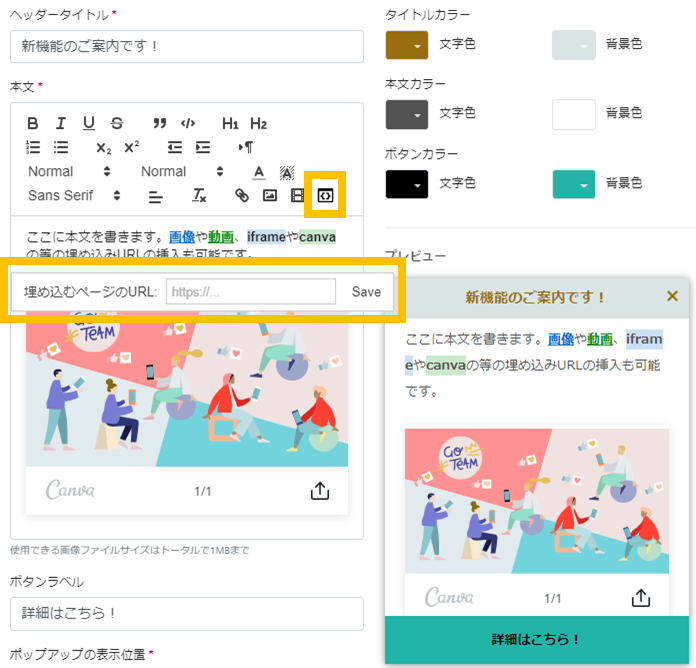Image resolution: width=696 pixels, height=668 pixels.
Task: Apply underline formatting
Action: coord(89,123)
